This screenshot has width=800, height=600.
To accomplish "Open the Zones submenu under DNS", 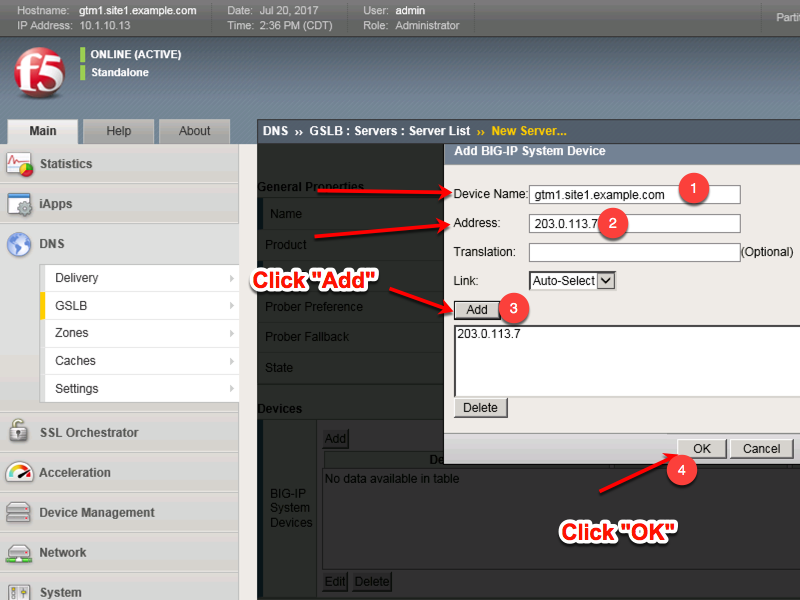I will point(142,333).
